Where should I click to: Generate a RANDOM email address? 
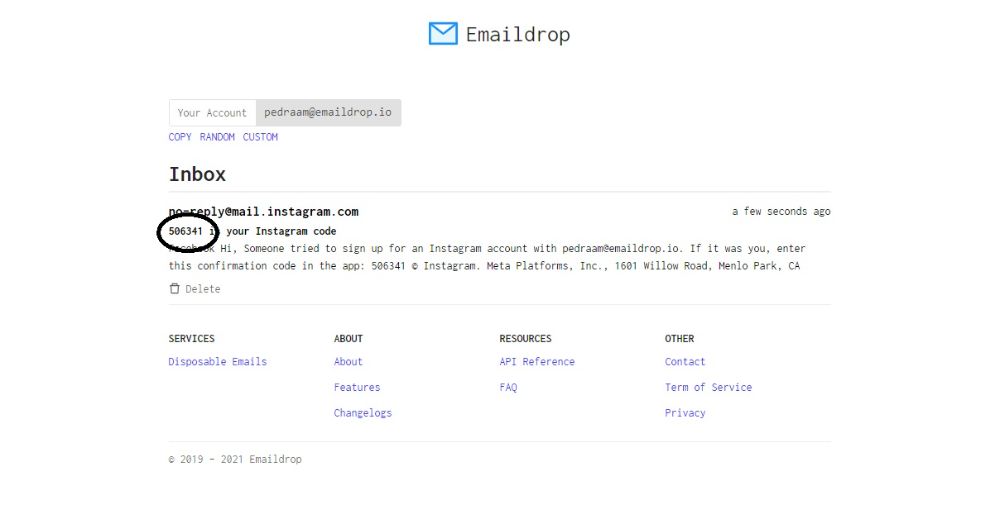[217, 137]
